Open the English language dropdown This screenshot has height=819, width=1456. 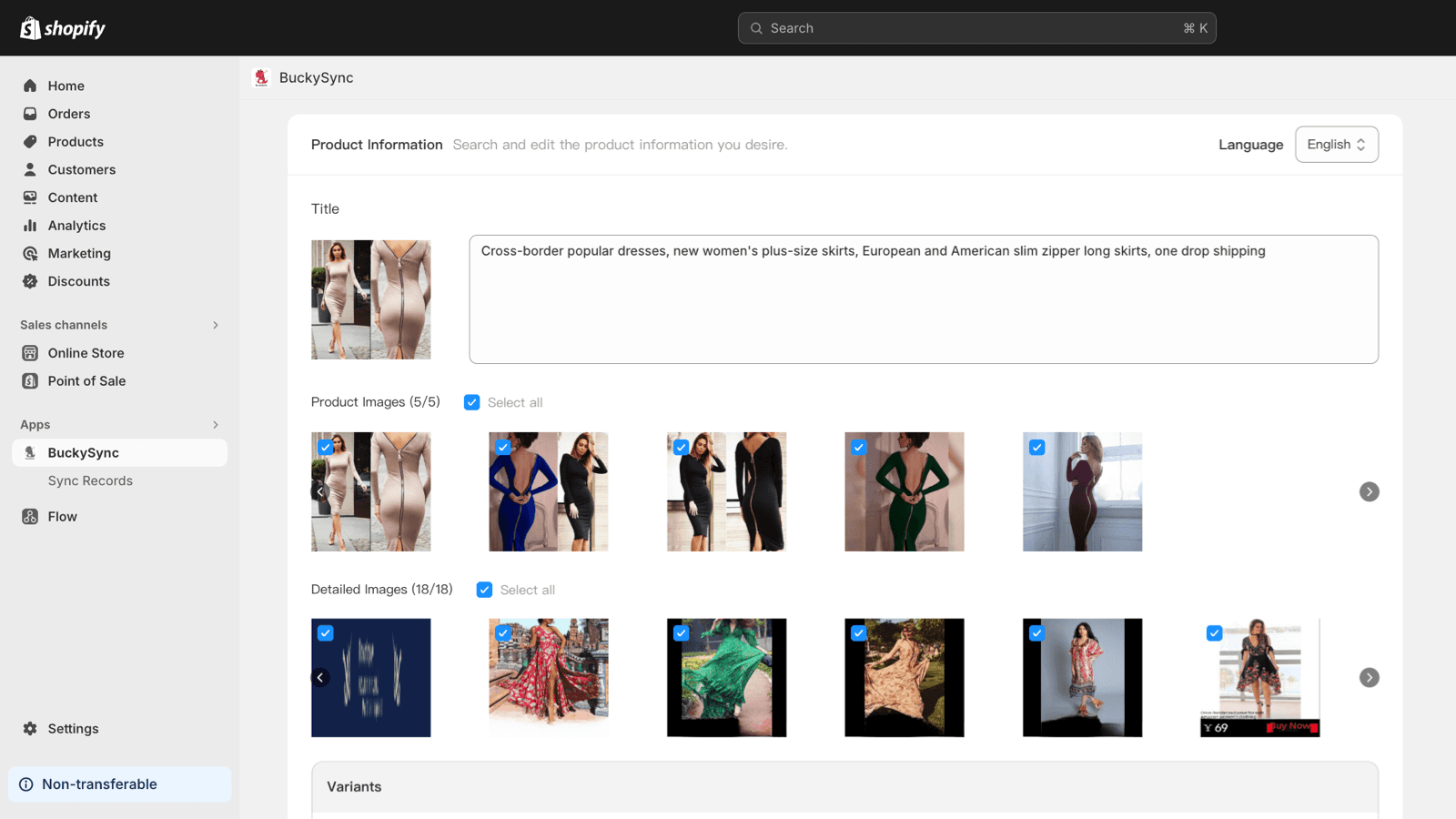[x=1336, y=145]
